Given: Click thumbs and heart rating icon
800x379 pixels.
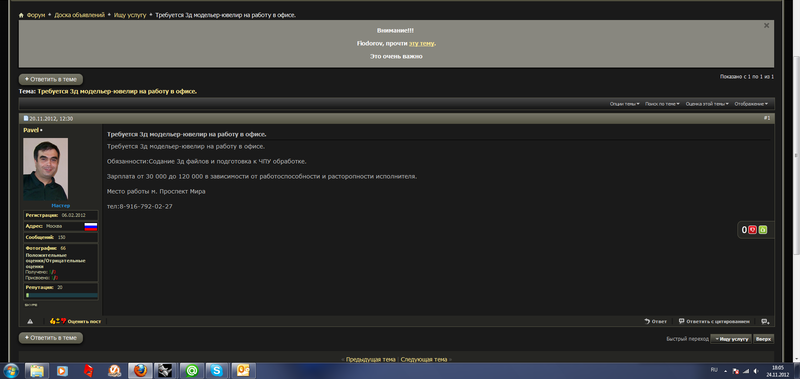Looking at the screenshot, I should click(x=58, y=321).
